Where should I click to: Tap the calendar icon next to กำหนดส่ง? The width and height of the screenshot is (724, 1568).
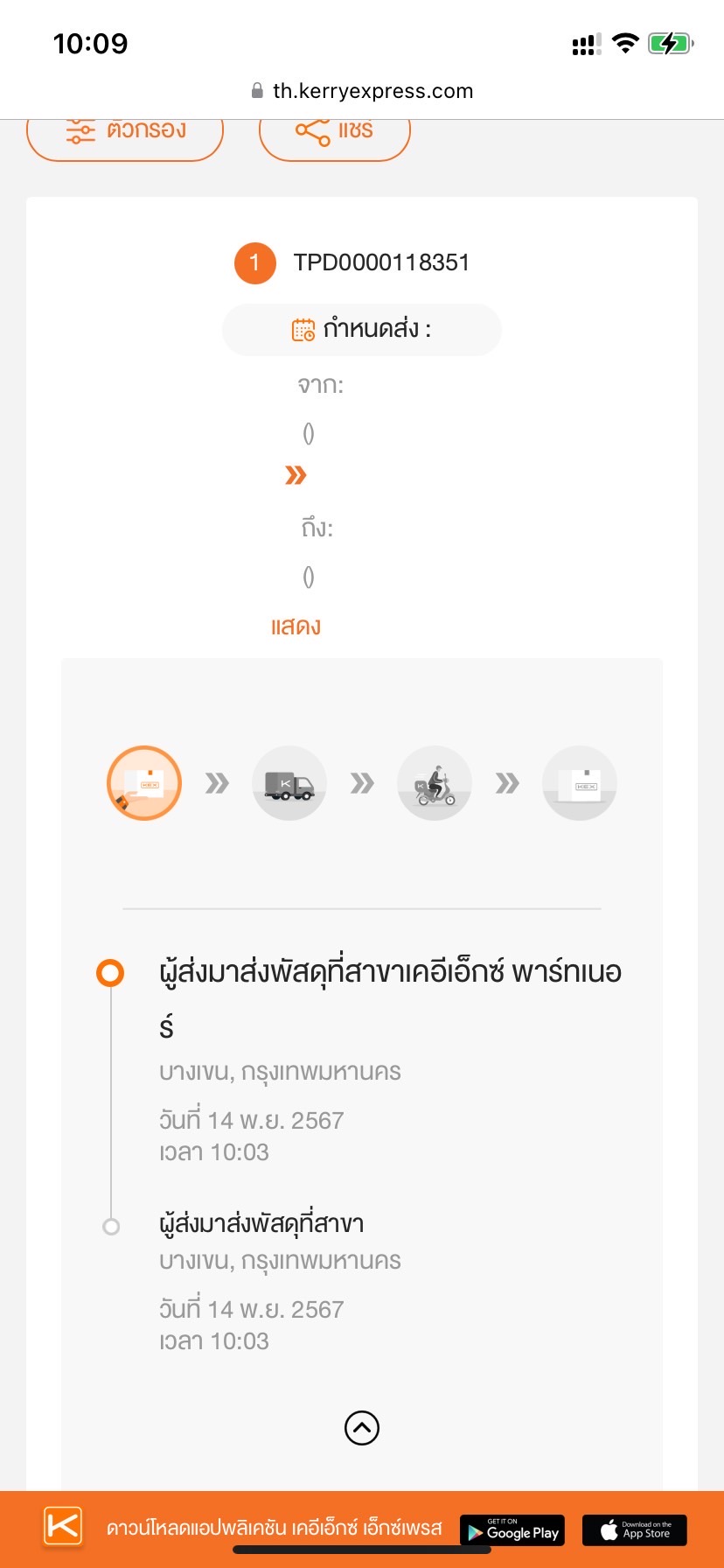point(303,330)
